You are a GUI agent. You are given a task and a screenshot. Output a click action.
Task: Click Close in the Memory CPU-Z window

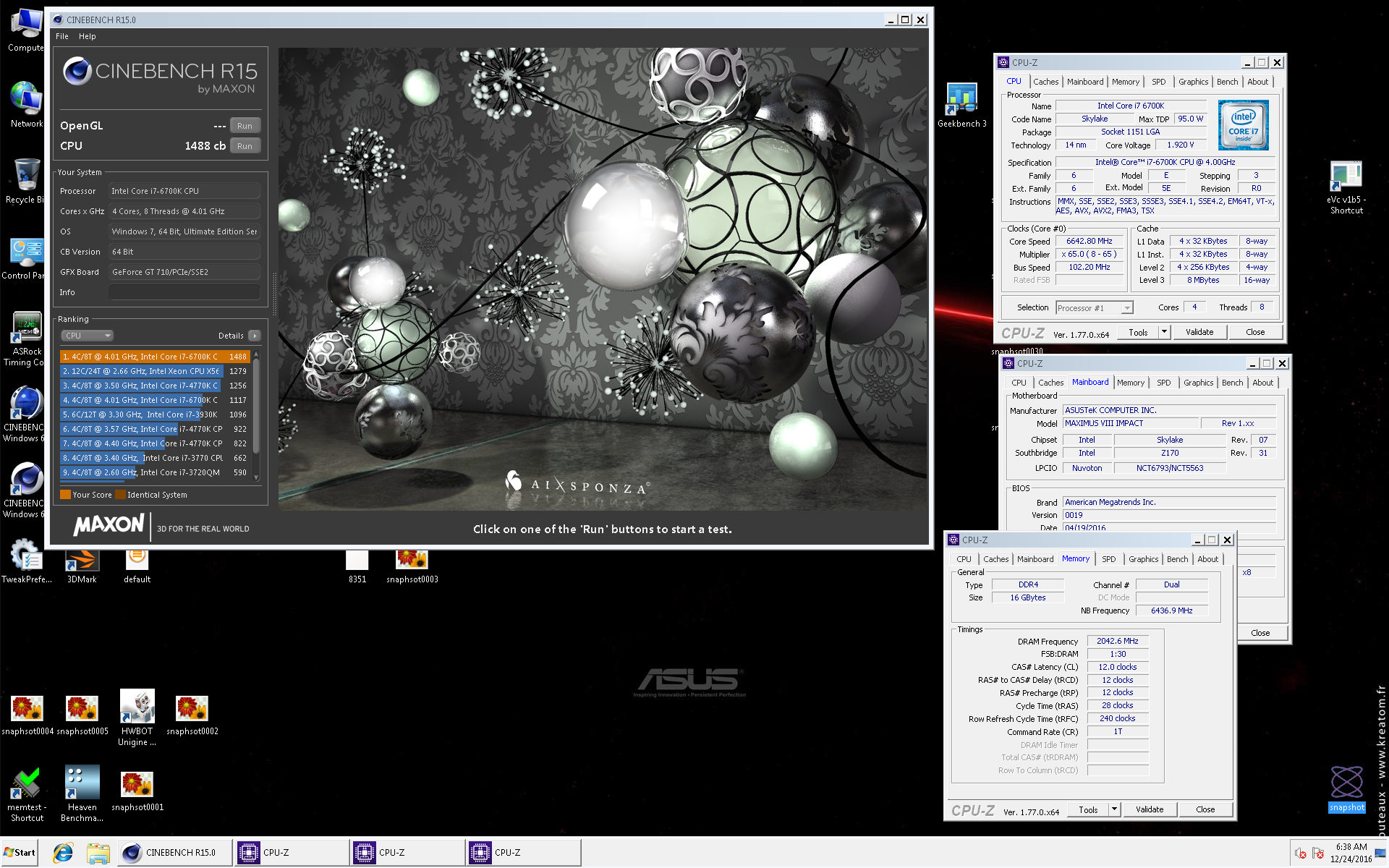[x=1205, y=809]
